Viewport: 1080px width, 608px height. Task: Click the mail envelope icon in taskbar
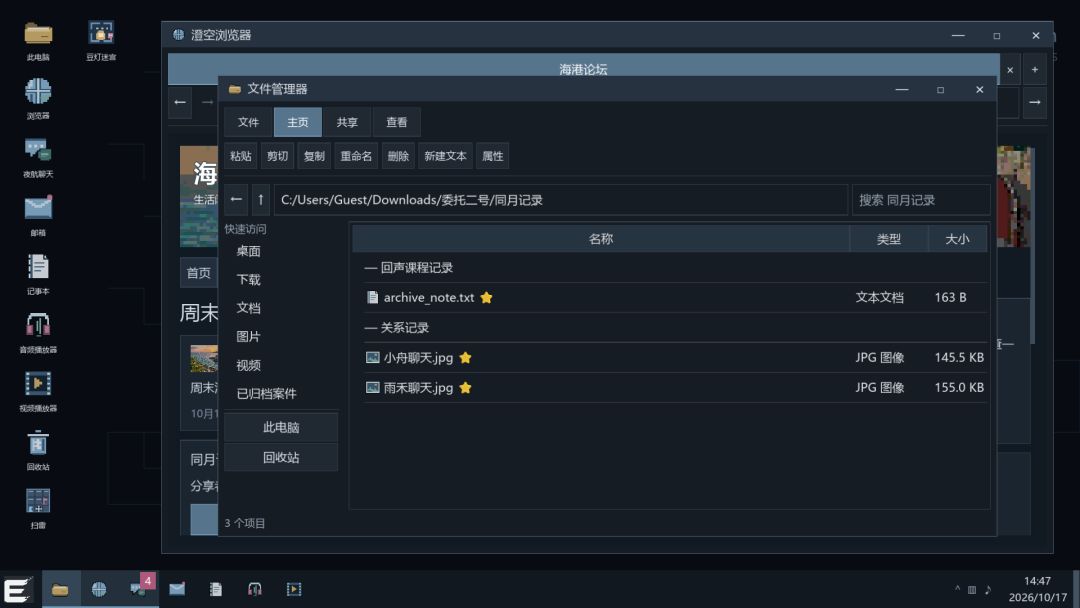click(x=177, y=589)
